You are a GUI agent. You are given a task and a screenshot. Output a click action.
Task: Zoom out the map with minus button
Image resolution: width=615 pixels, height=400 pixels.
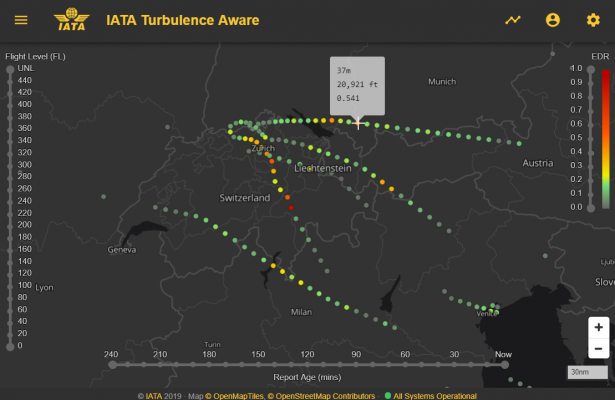(x=598, y=347)
